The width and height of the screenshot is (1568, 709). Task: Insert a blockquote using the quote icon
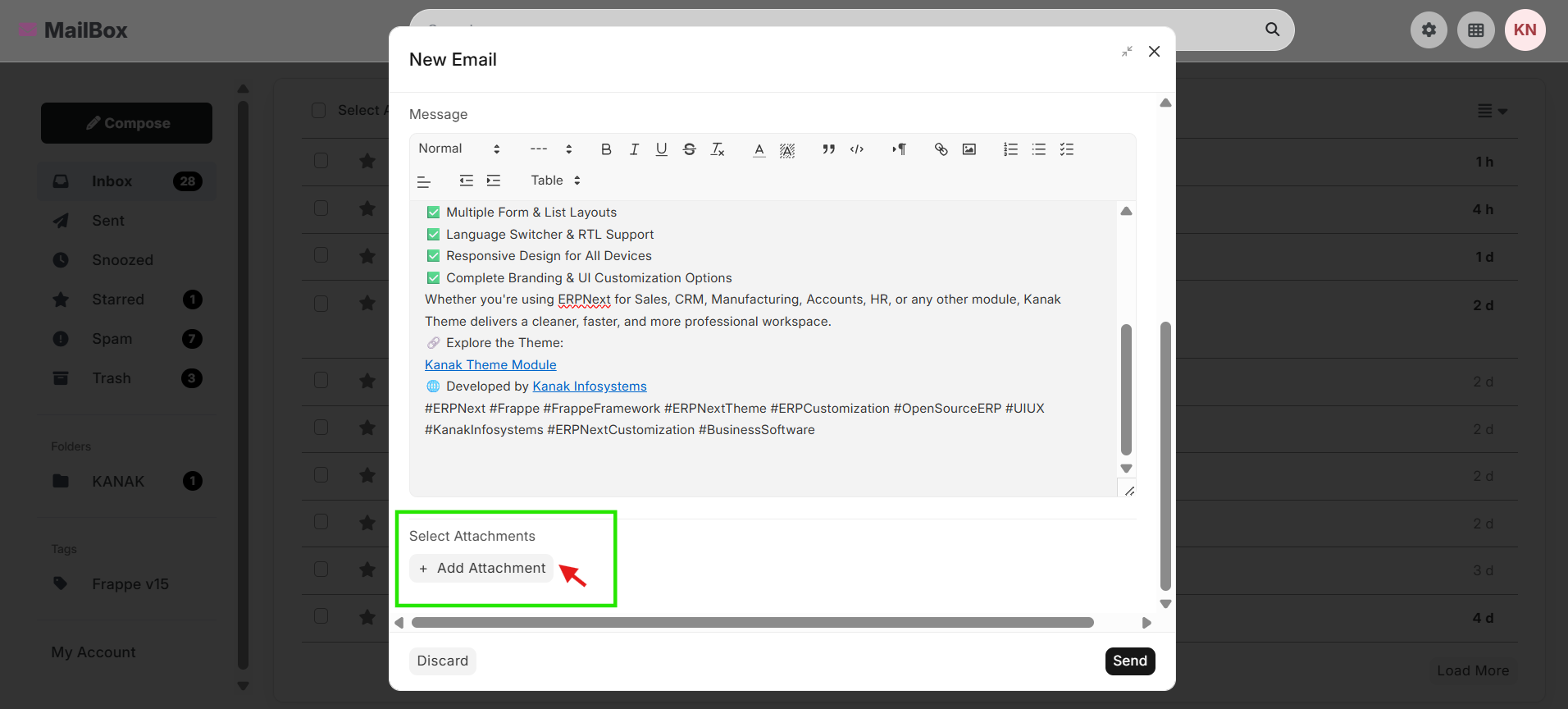click(829, 149)
